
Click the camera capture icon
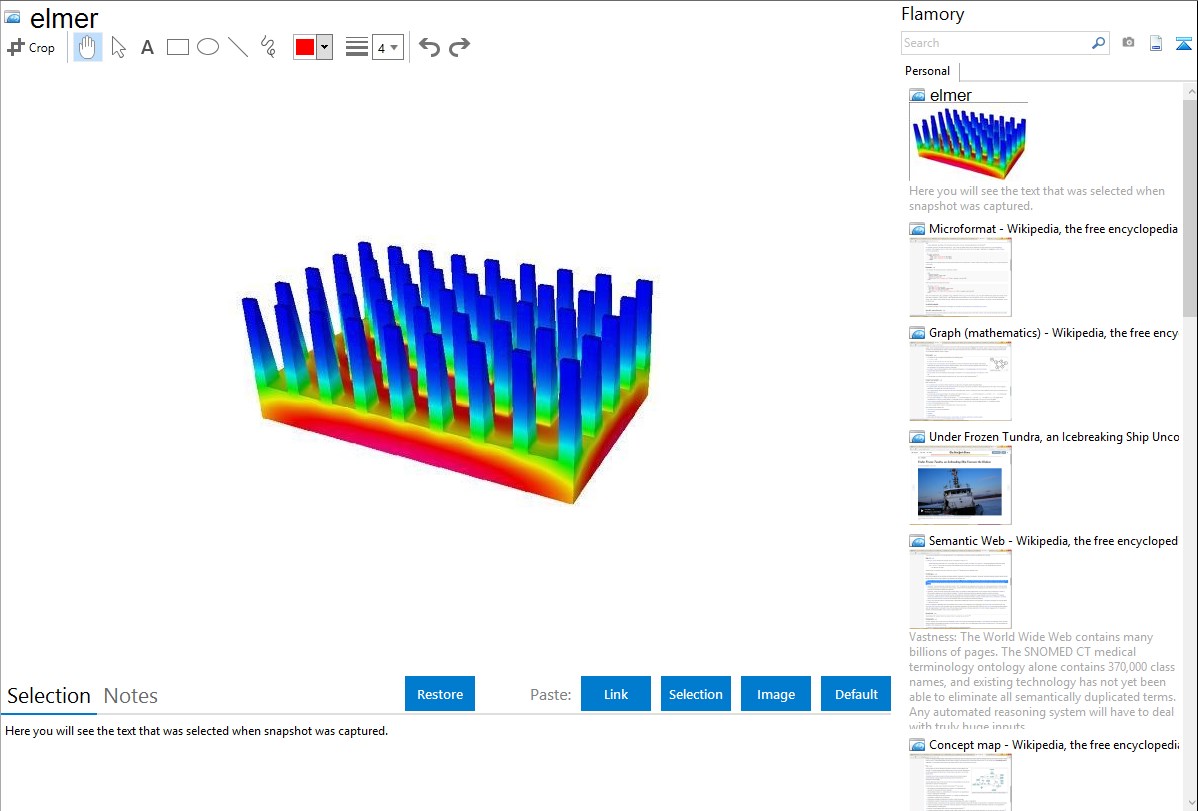pyautogui.click(x=1128, y=43)
